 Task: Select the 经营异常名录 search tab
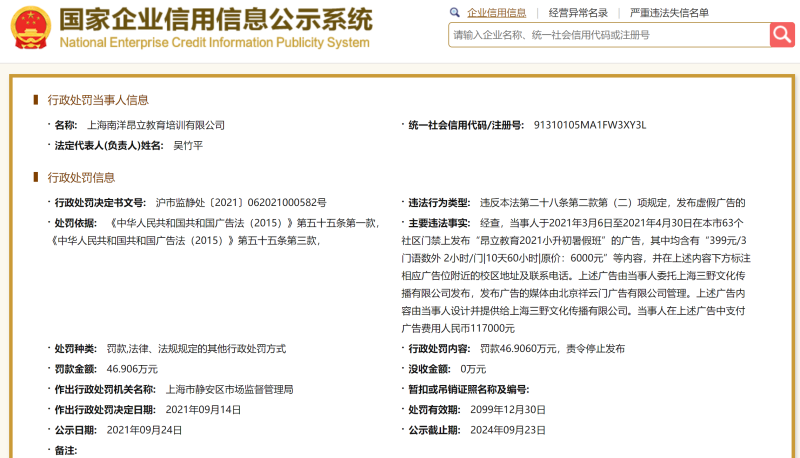578,13
